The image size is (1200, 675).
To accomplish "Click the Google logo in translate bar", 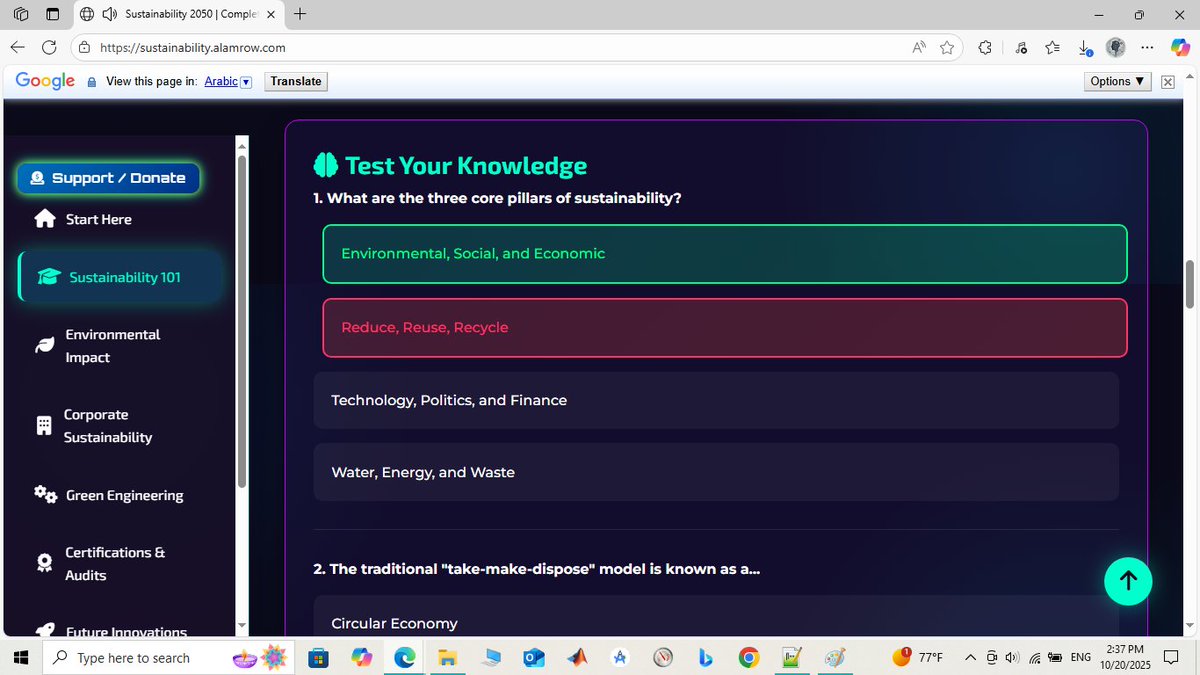I will pos(45,82).
